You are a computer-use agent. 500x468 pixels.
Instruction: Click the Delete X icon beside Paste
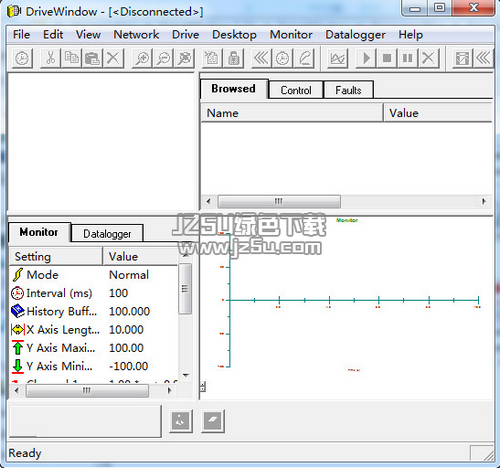pyautogui.click(x=113, y=59)
